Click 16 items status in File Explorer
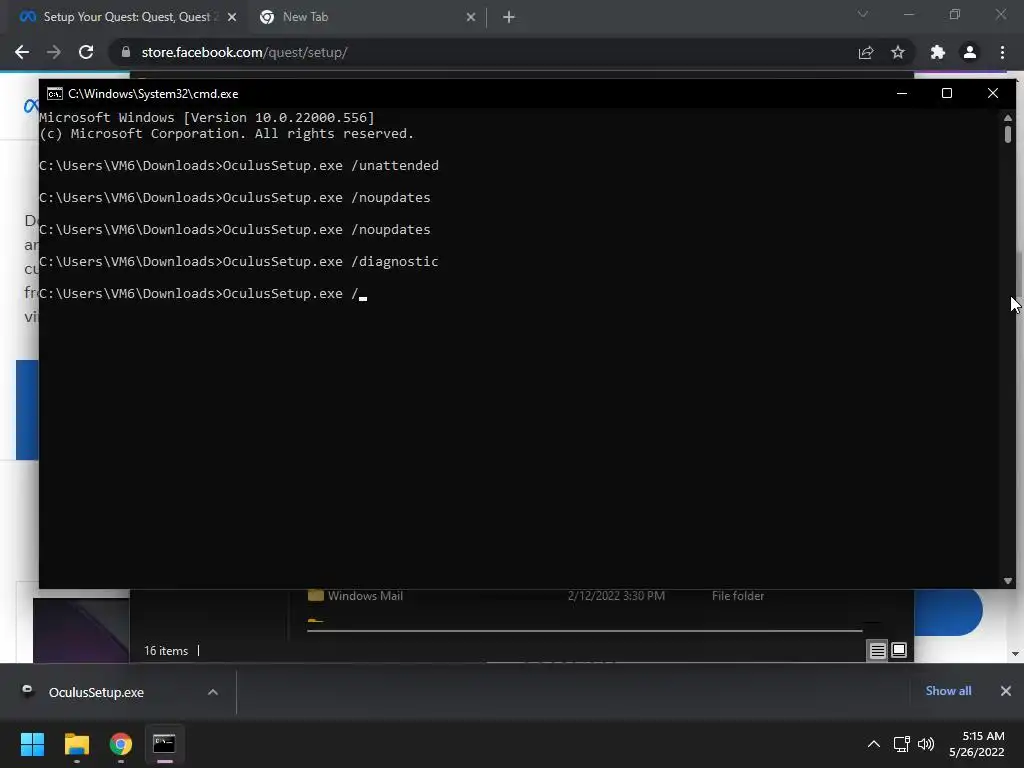The image size is (1024, 768). click(166, 650)
